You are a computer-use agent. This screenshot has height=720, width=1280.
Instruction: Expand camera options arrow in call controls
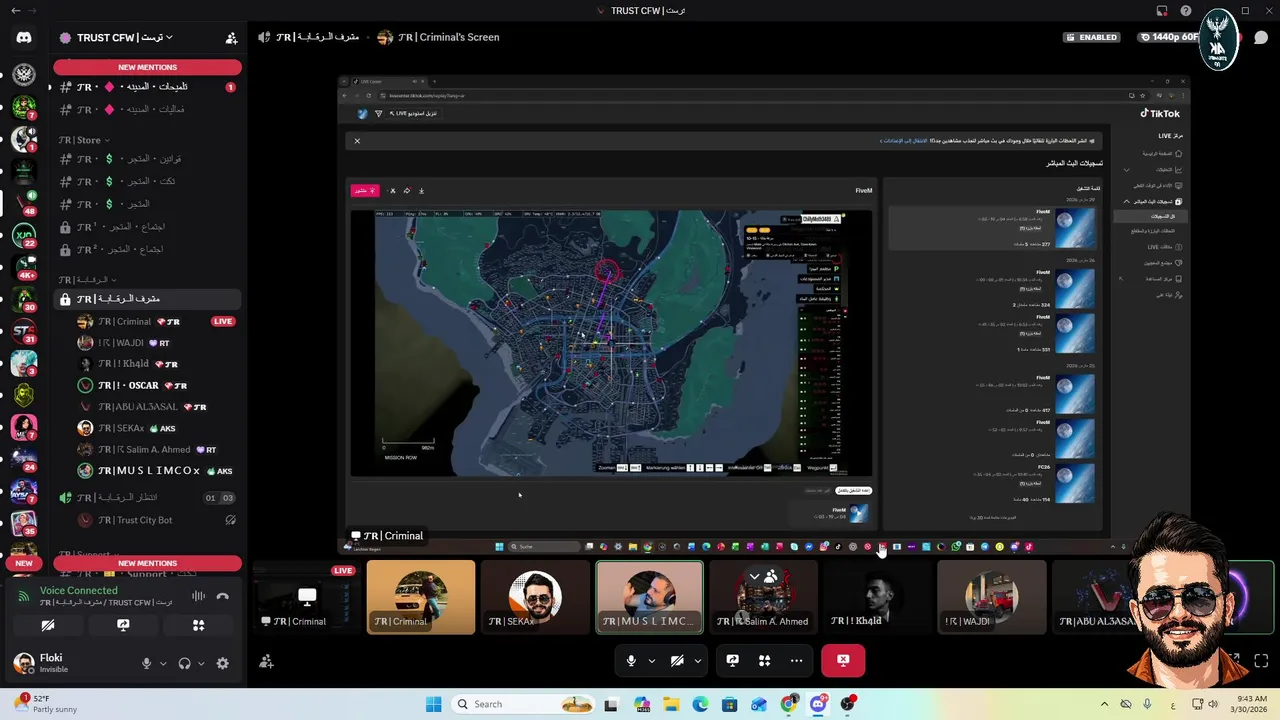[698, 660]
